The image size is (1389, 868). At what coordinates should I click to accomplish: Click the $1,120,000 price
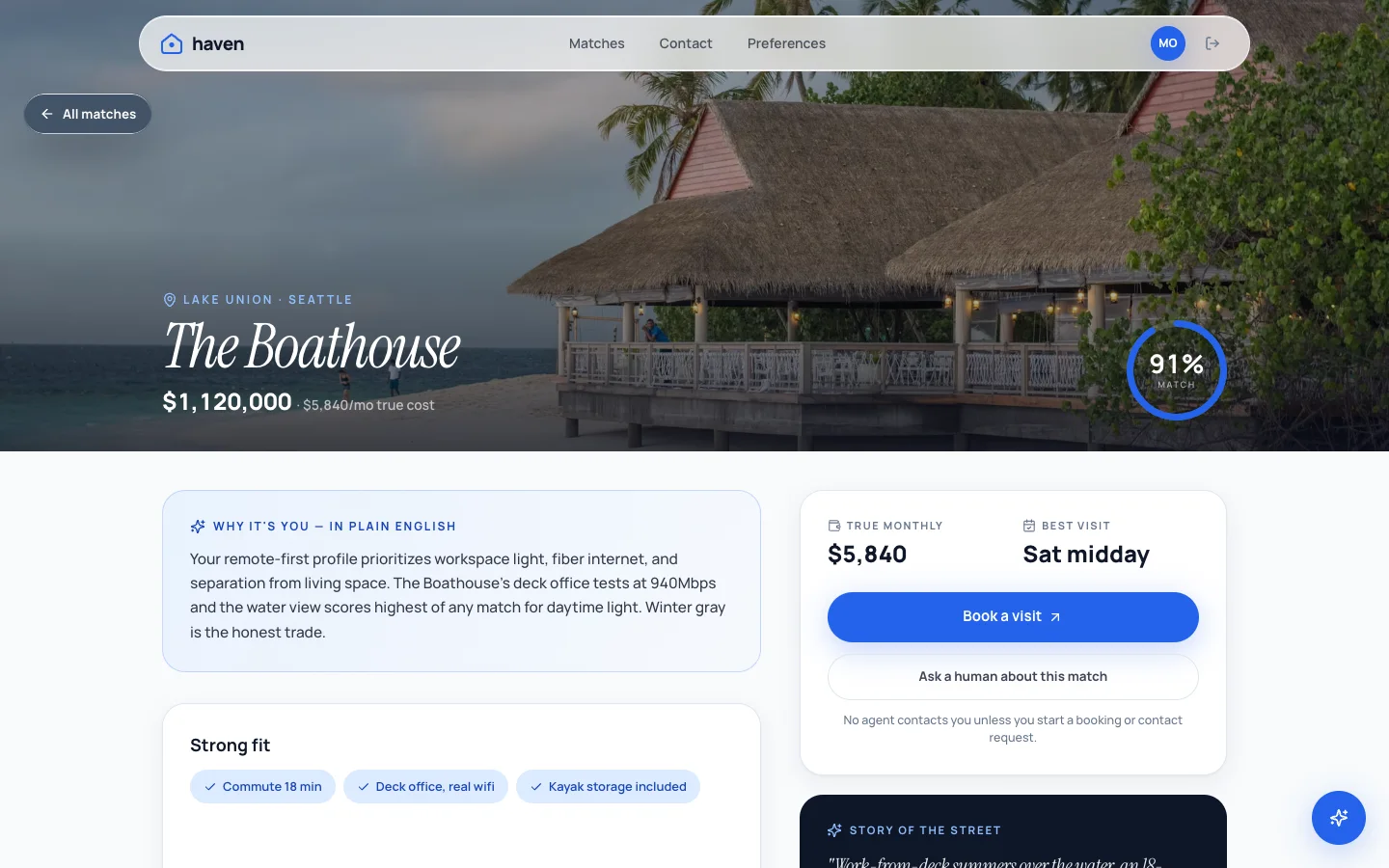(x=227, y=401)
